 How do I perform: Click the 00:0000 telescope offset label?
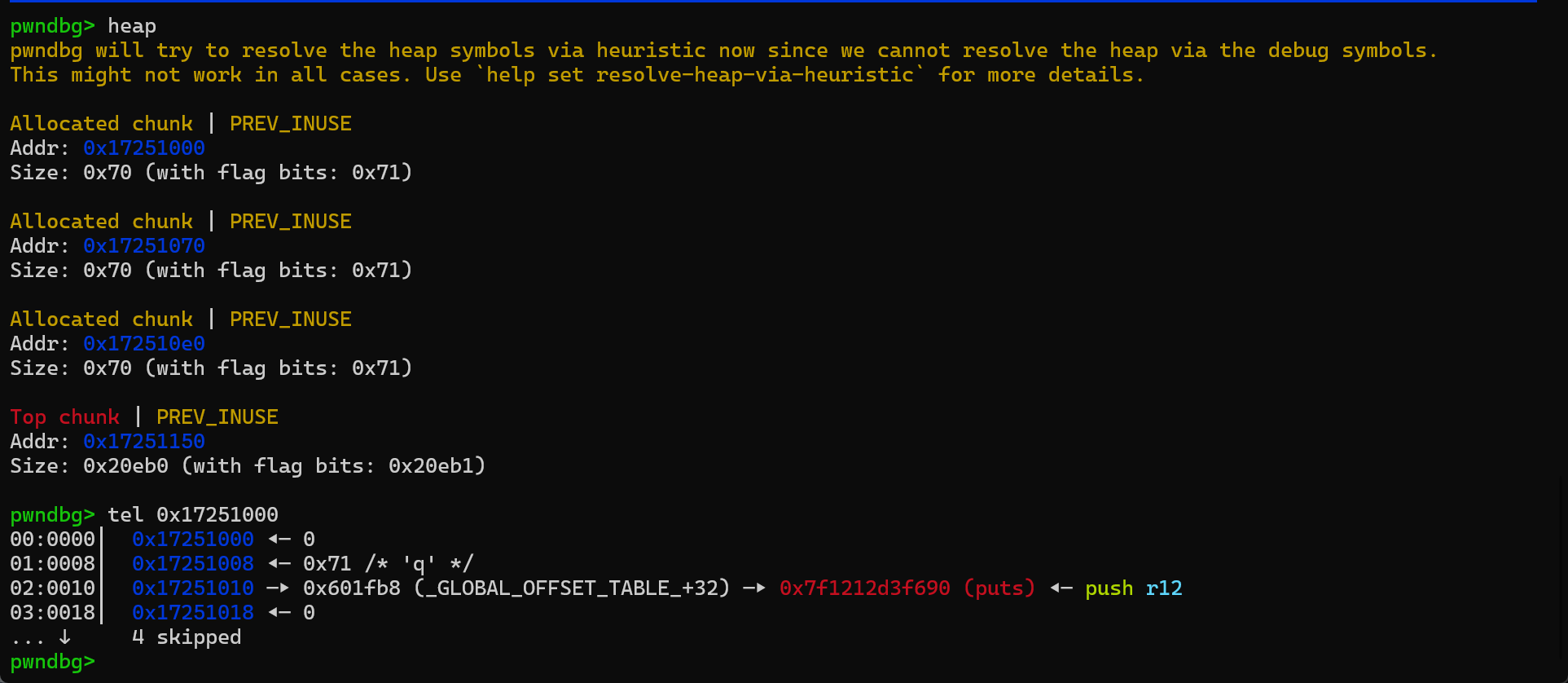click(52, 540)
